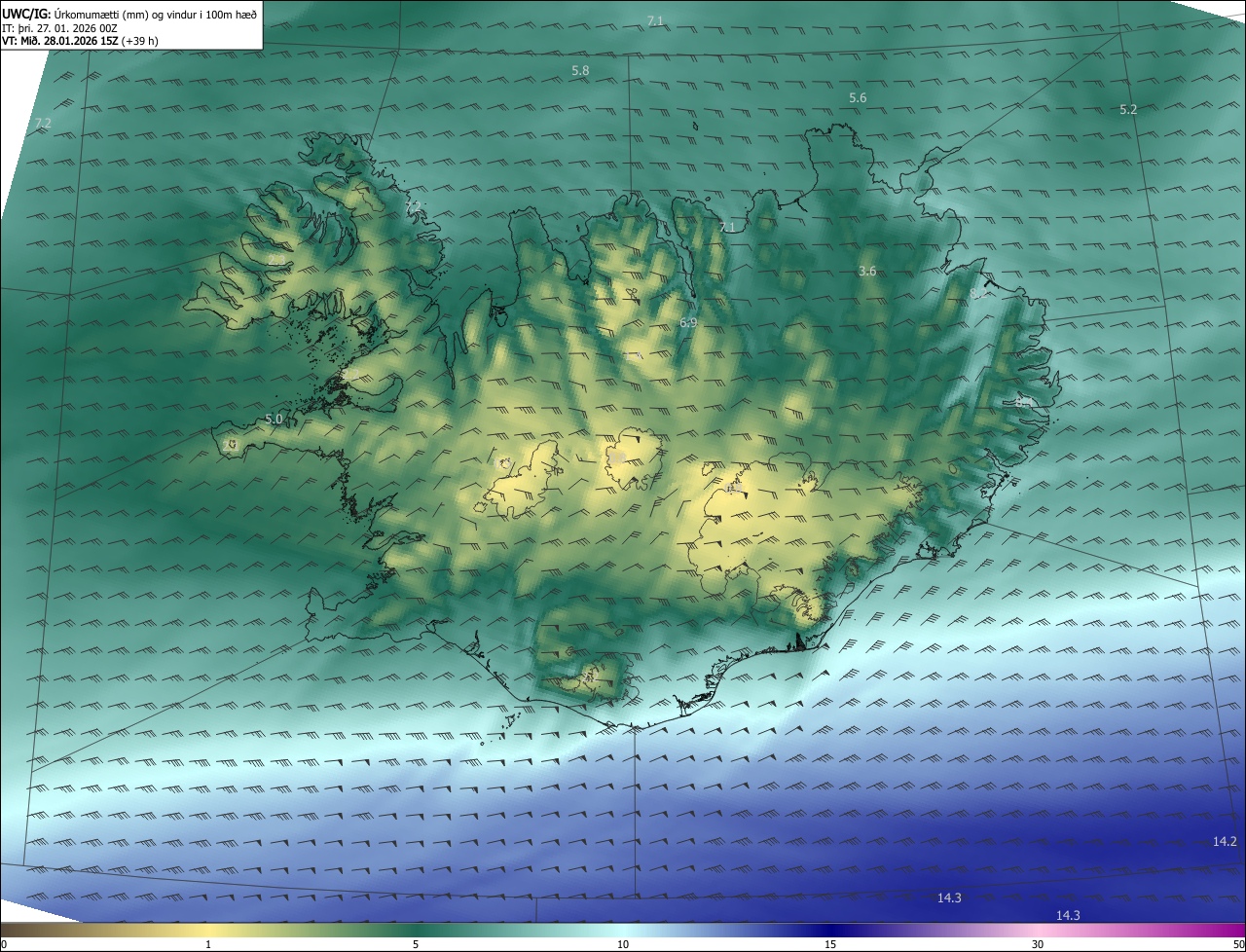This screenshot has height=952, width=1246.
Task: Select the 3.6 value label over Iceland
Action: point(867,272)
